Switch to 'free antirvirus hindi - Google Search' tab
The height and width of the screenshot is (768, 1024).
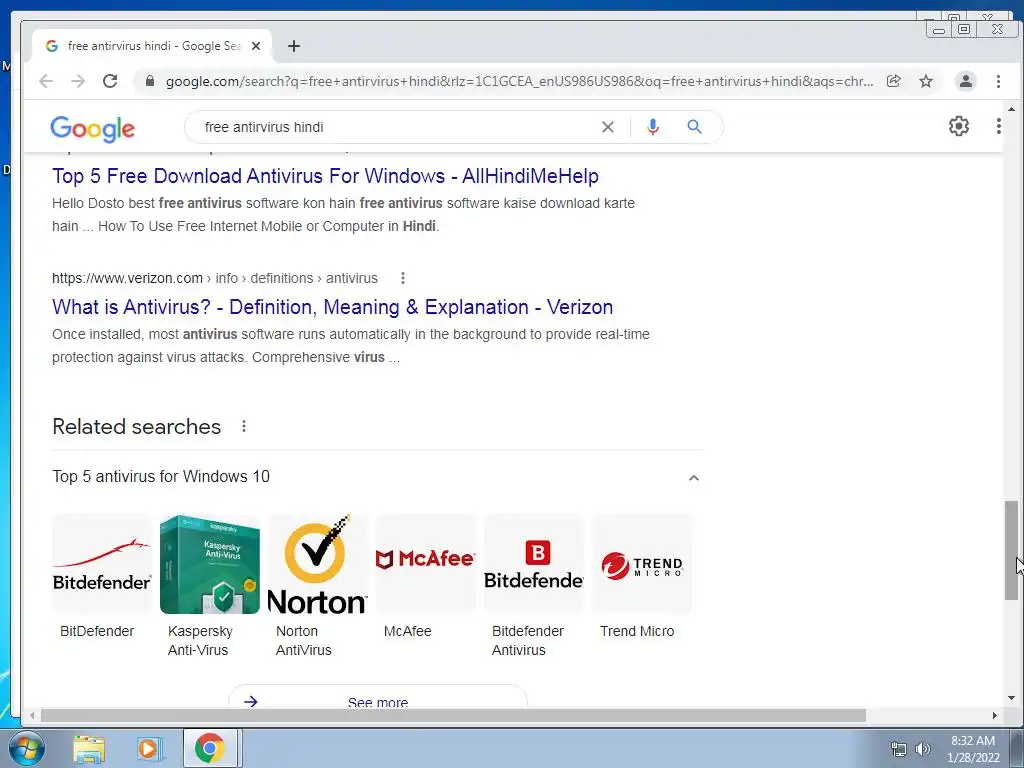153,46
